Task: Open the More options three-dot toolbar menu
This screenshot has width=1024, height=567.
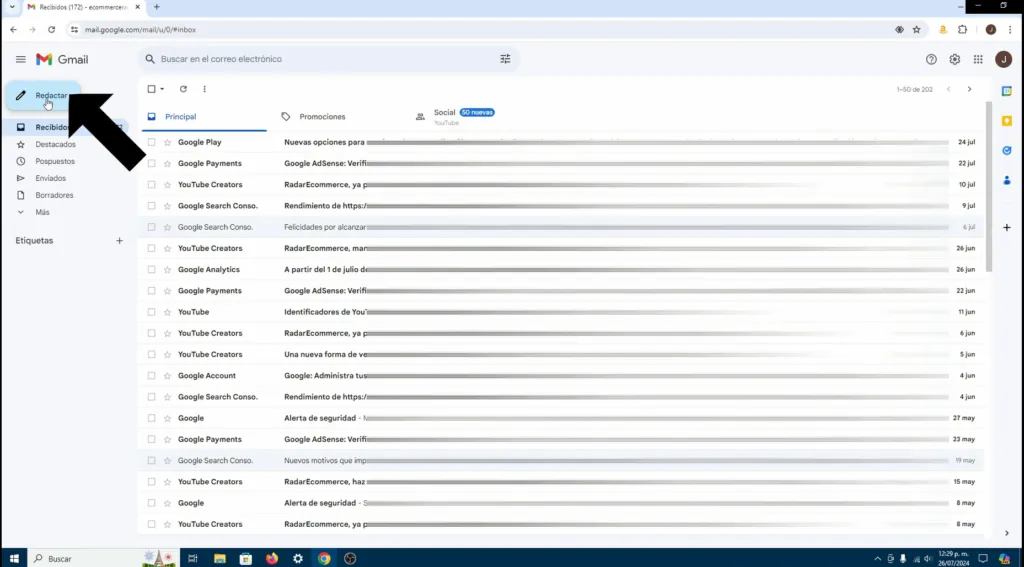Action: [x=204, y=89]
